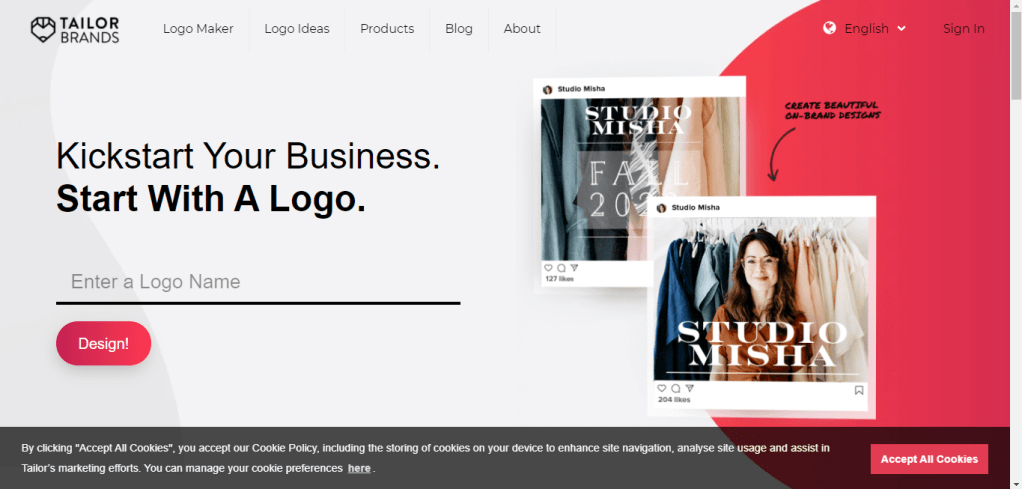This screenshot has width=1022, height=489.
Task: Accept All Cookies in the banner
Action: (929, 459)
